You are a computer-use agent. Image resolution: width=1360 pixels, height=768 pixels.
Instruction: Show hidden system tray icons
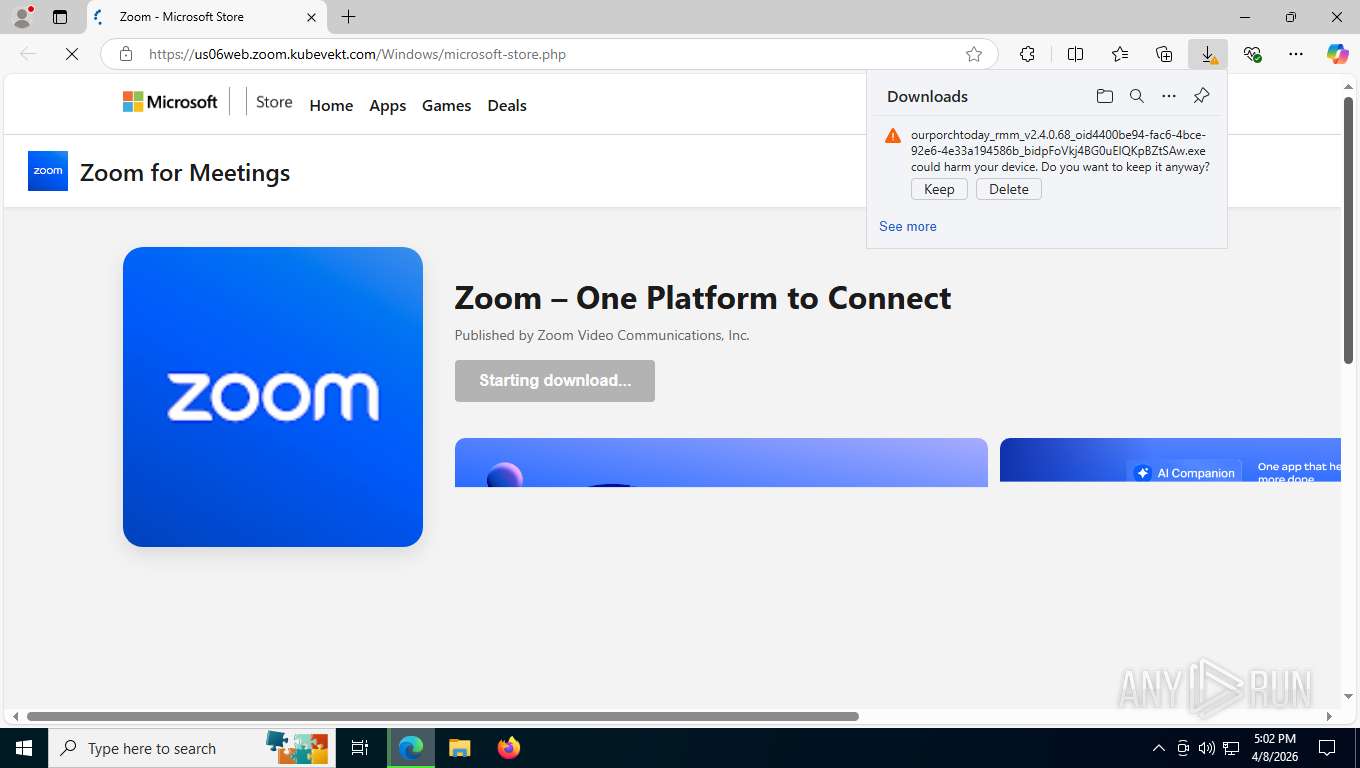point(1159,748)
